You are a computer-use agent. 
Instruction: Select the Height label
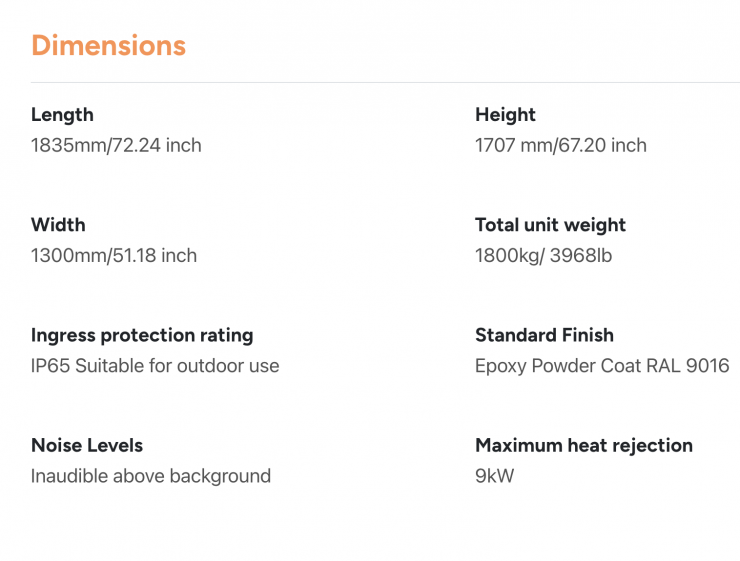pyautogui.click(x=505, y=115)
